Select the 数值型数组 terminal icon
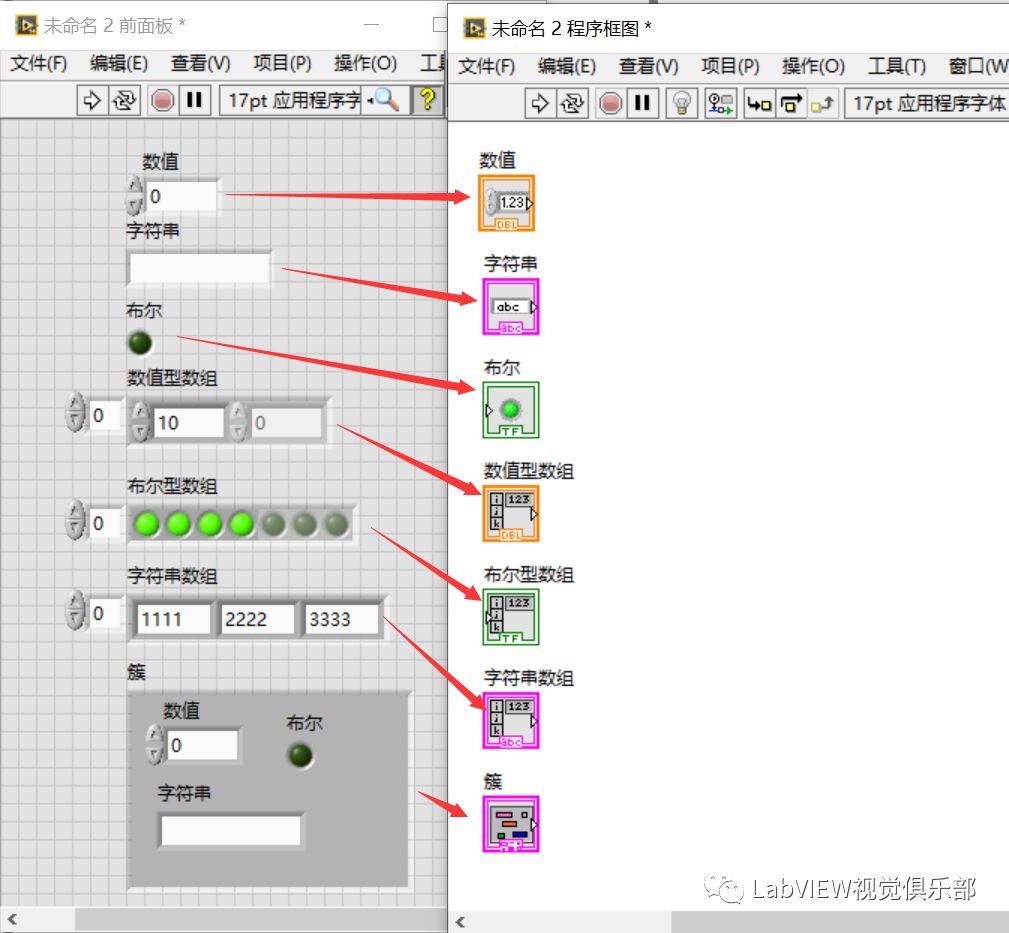1009x933 pixels. pyautogui.click(x=510, y=513)
